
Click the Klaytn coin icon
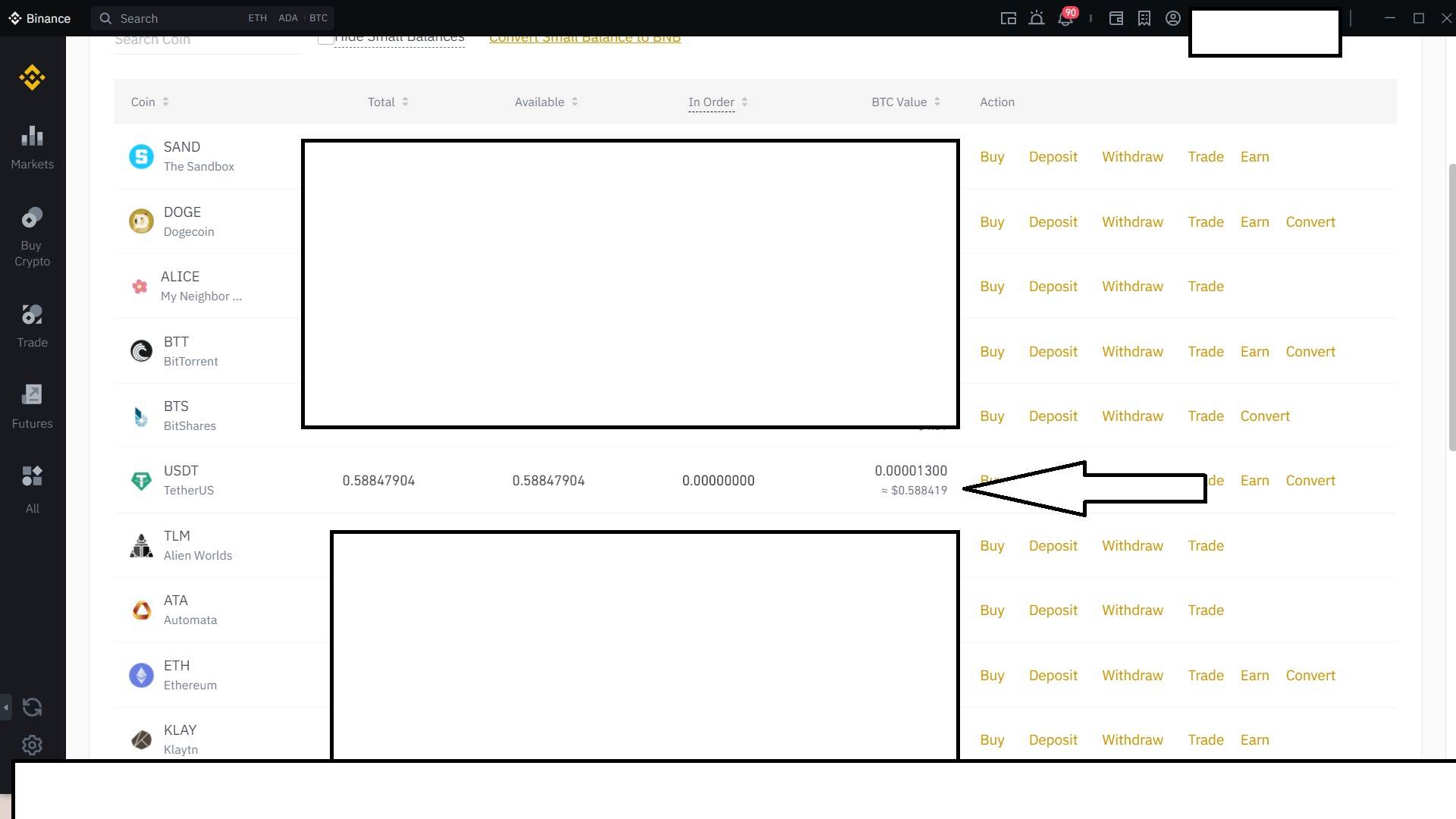[x=141, y=740]
